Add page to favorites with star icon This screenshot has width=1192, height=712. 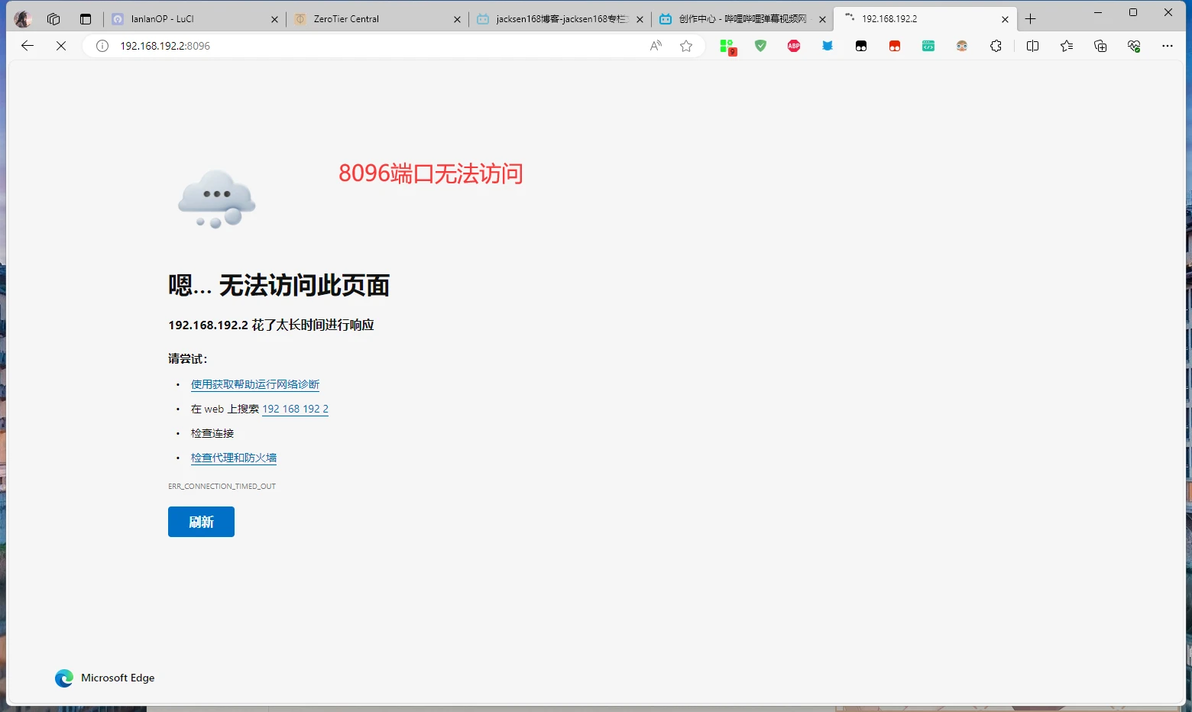coord(686,46)
